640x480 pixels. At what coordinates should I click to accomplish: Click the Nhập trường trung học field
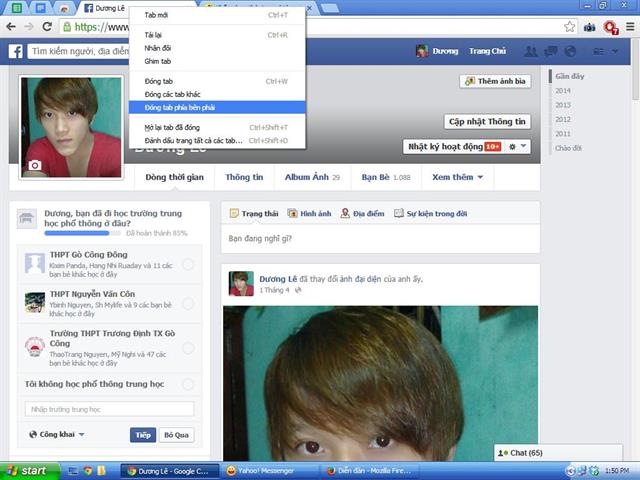(109, 409)
